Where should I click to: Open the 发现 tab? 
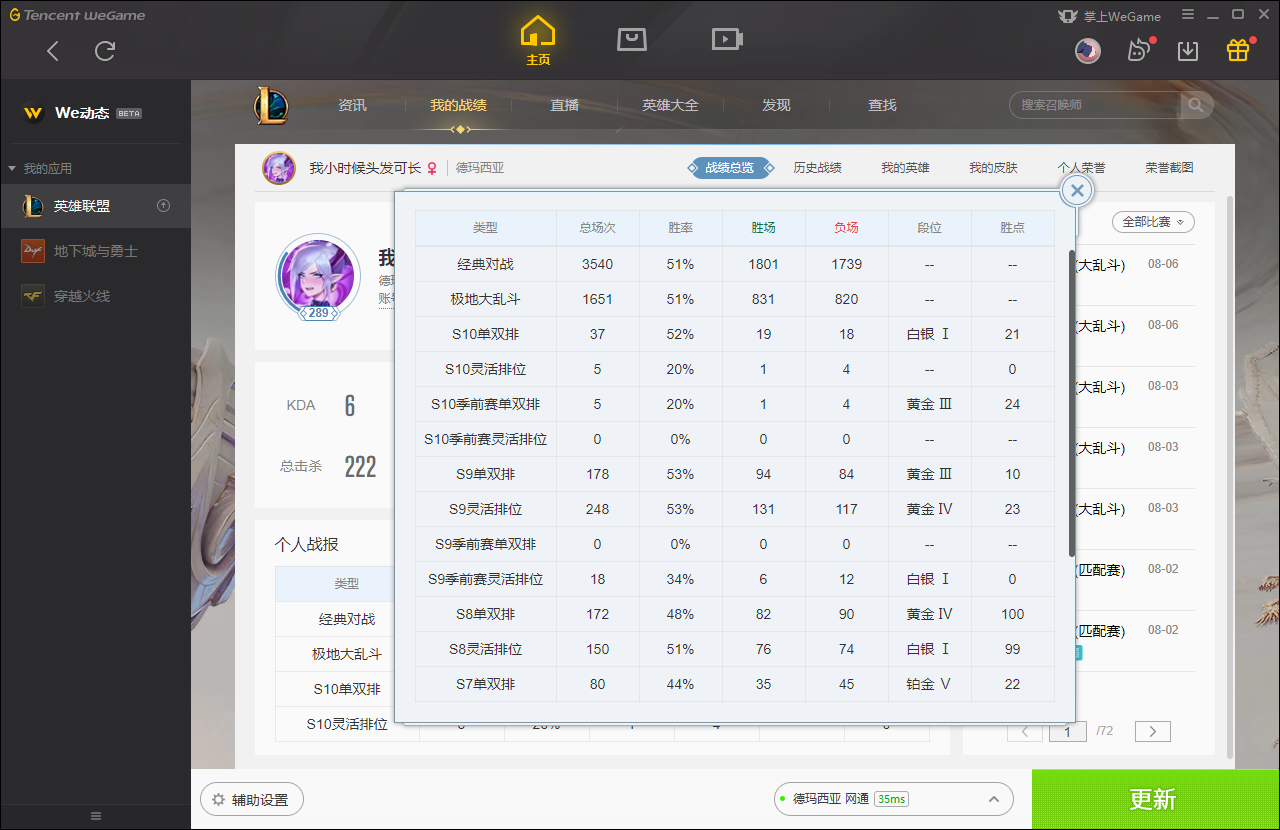click(x=776, y=105)
